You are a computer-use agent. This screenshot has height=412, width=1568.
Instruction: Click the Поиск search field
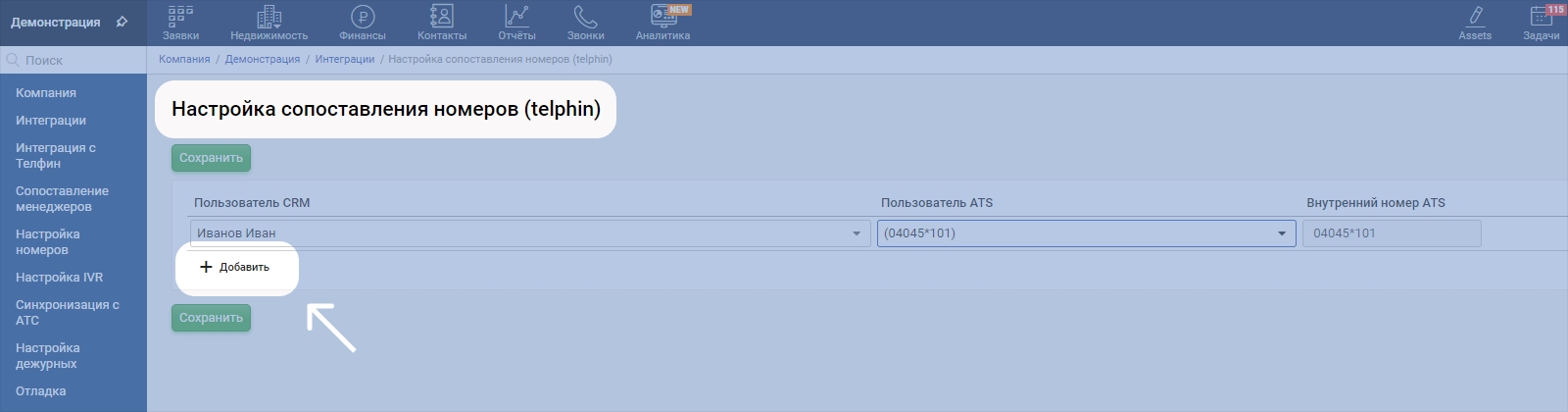[x=78, y=60]
